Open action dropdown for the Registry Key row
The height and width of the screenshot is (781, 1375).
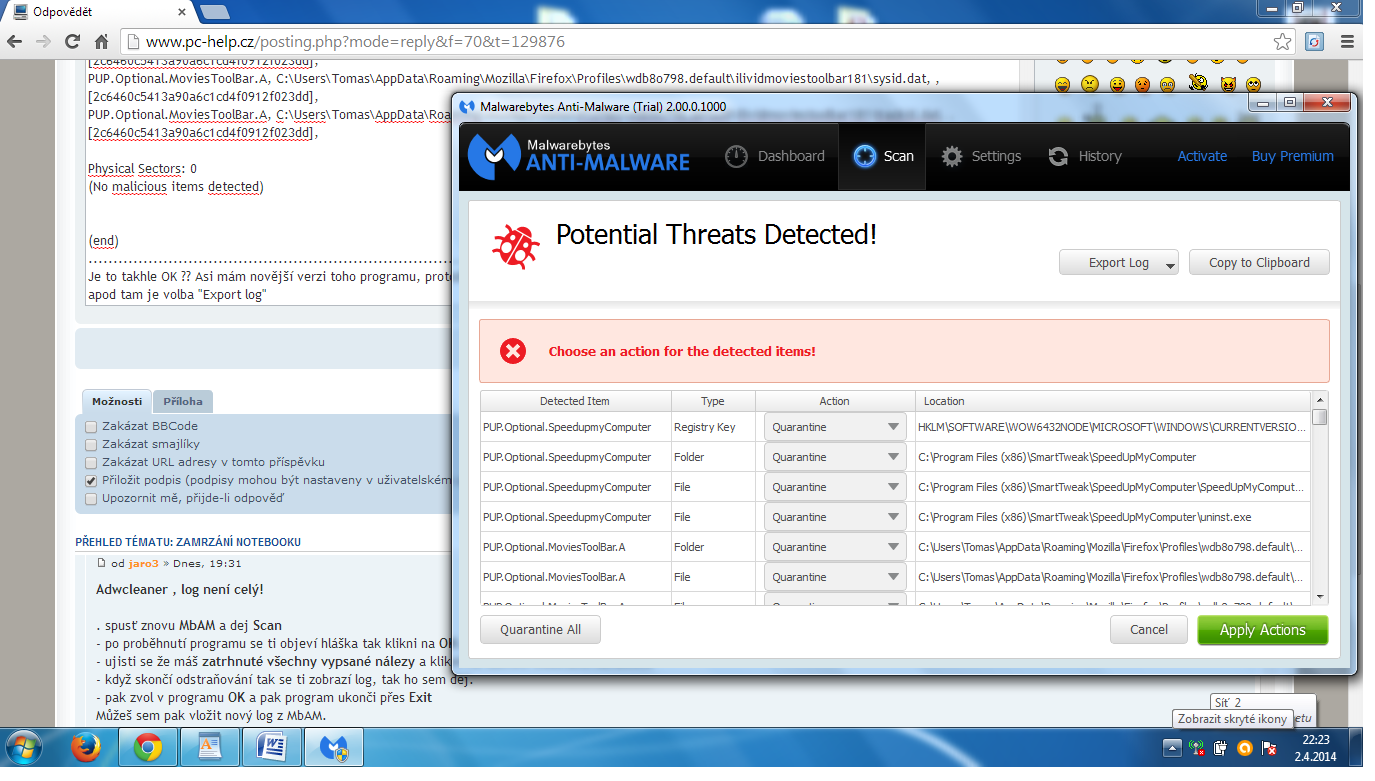tap(835, 427)
